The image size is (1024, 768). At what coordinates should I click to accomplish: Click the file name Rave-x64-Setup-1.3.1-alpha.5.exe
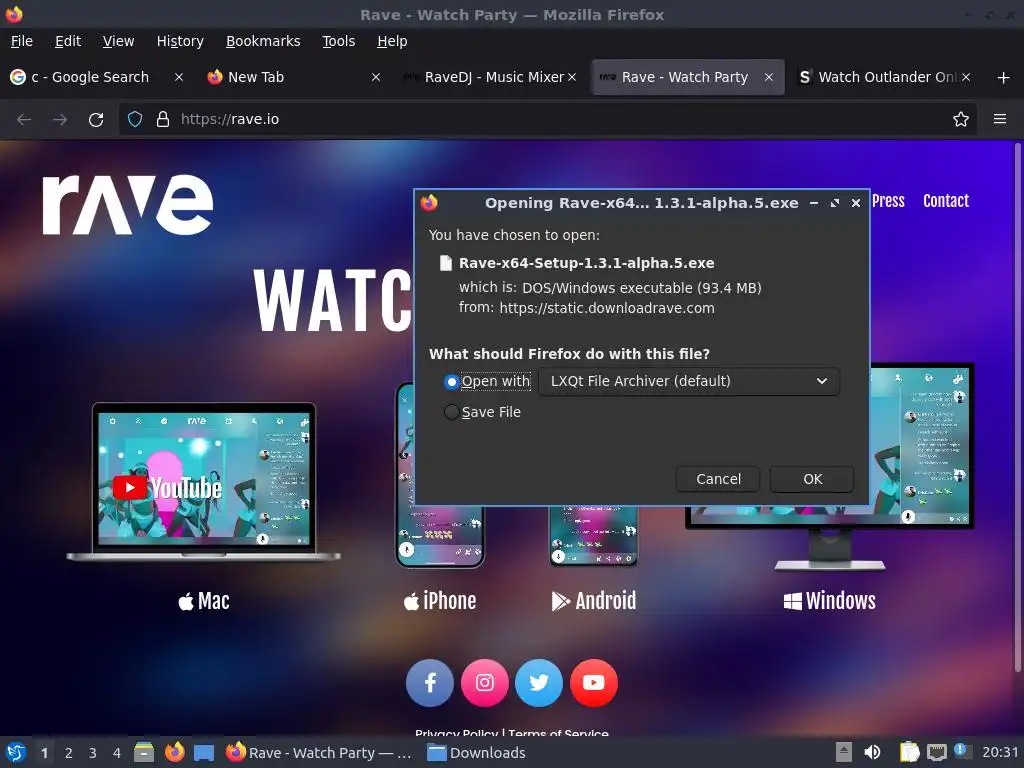(x=586, y=263)
